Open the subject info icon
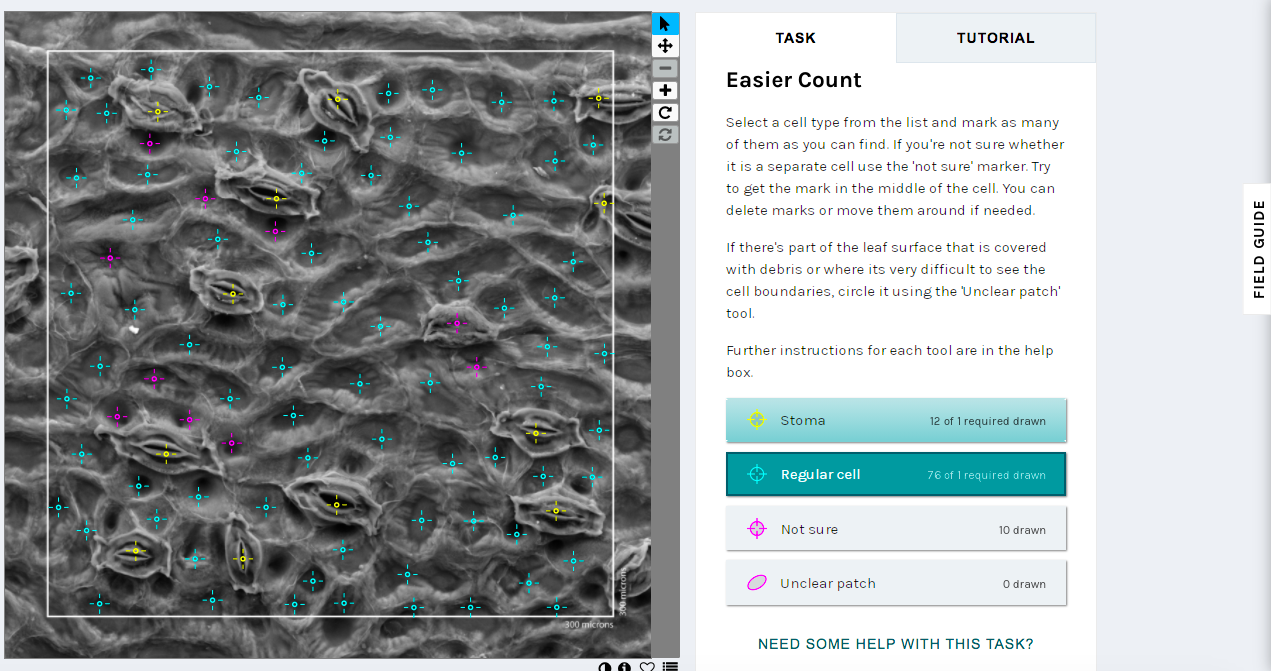Image resolution: width=1271 pixels, height=671 pixels. [x=625, y=666]
